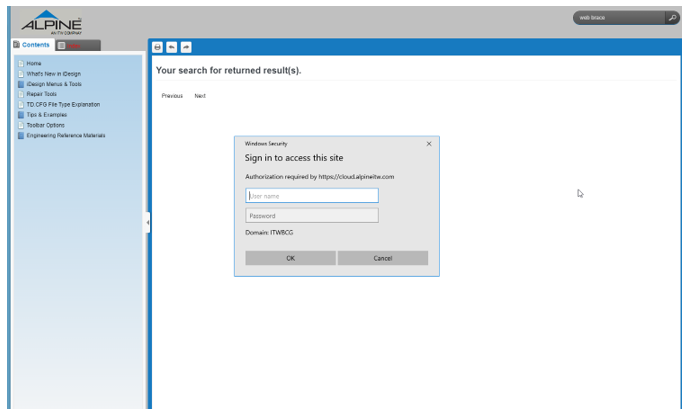Close the Windows Security dialog
This screenshot has height=412, width=683.
click(429, 144)
